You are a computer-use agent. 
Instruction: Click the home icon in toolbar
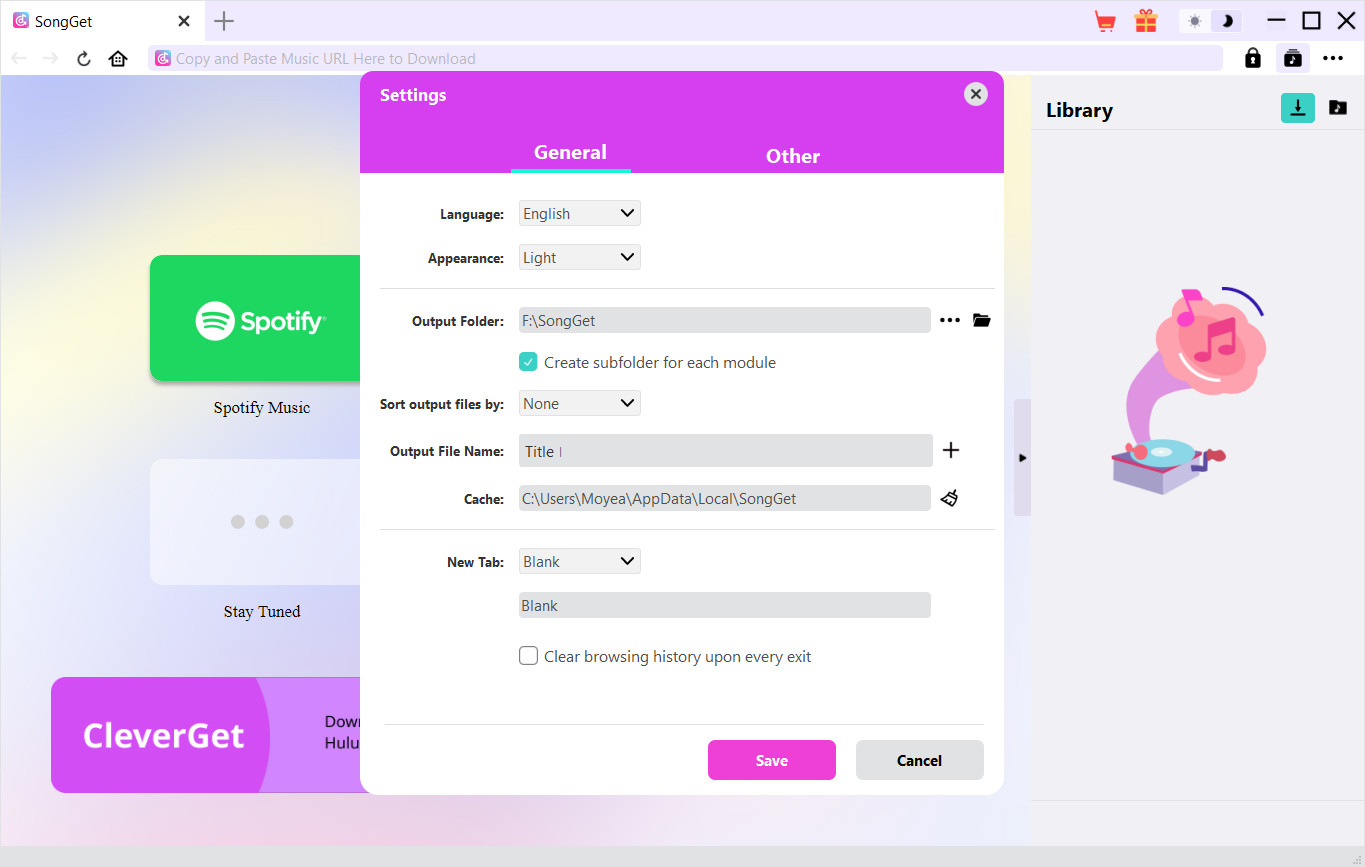pos(118,58)
